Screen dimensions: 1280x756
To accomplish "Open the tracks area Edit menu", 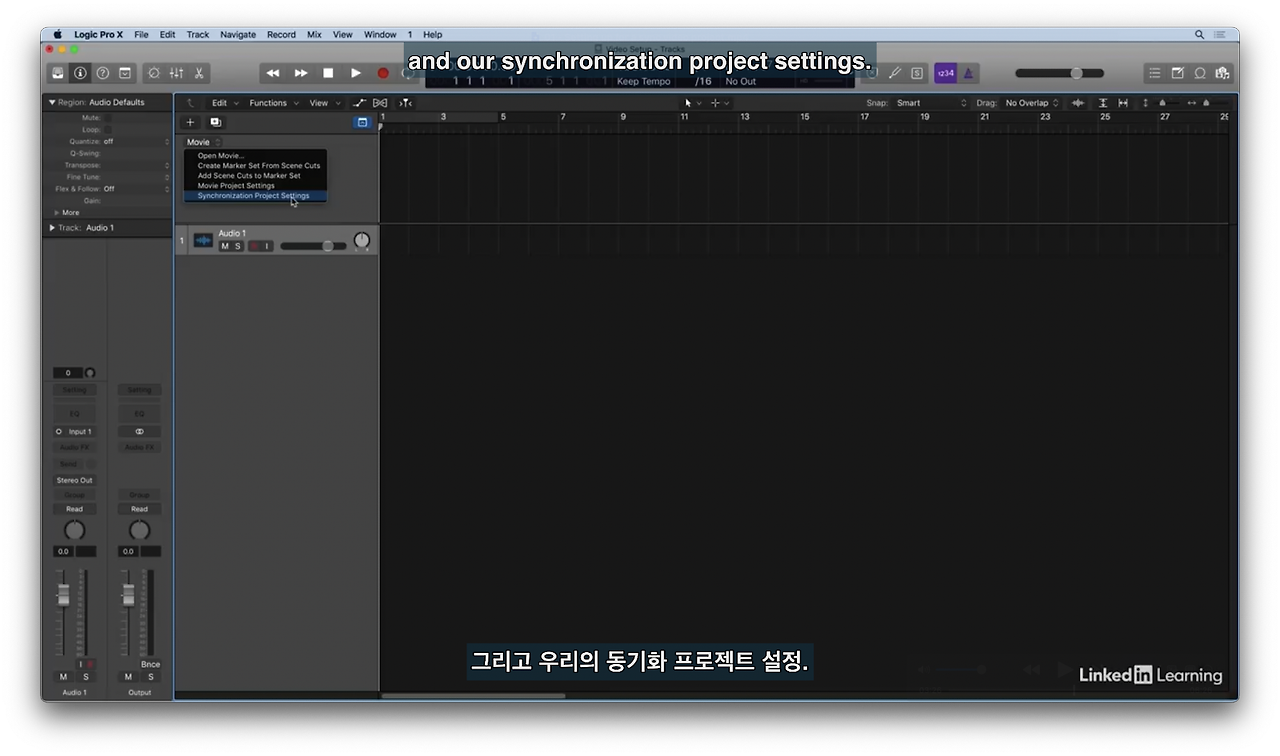I will pos(223,103).
